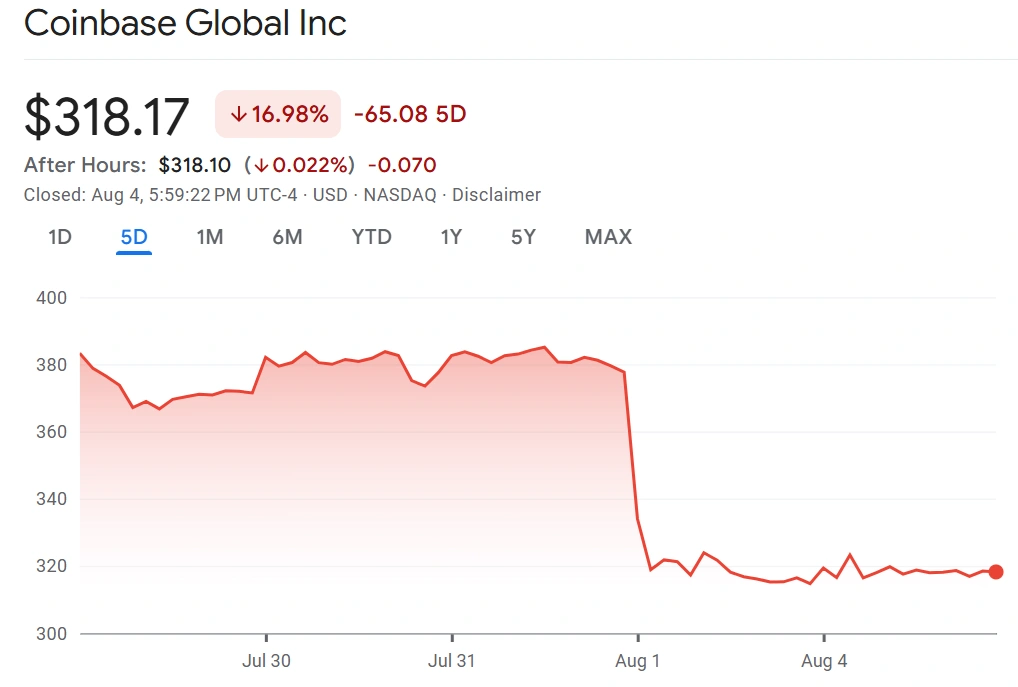The height and width of the screenshot is (687, 1018).
Task: Click the Jul 30 date label
Action: click(x=266, y=661)
